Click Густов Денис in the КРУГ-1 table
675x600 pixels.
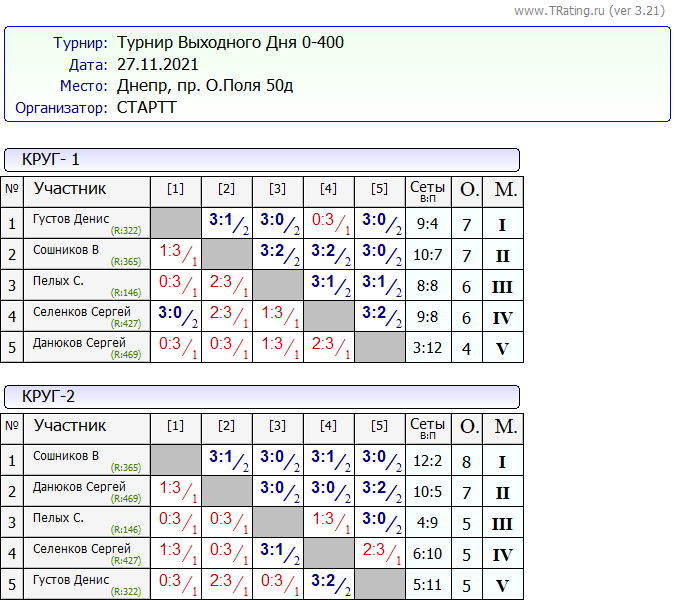point(71,219)
